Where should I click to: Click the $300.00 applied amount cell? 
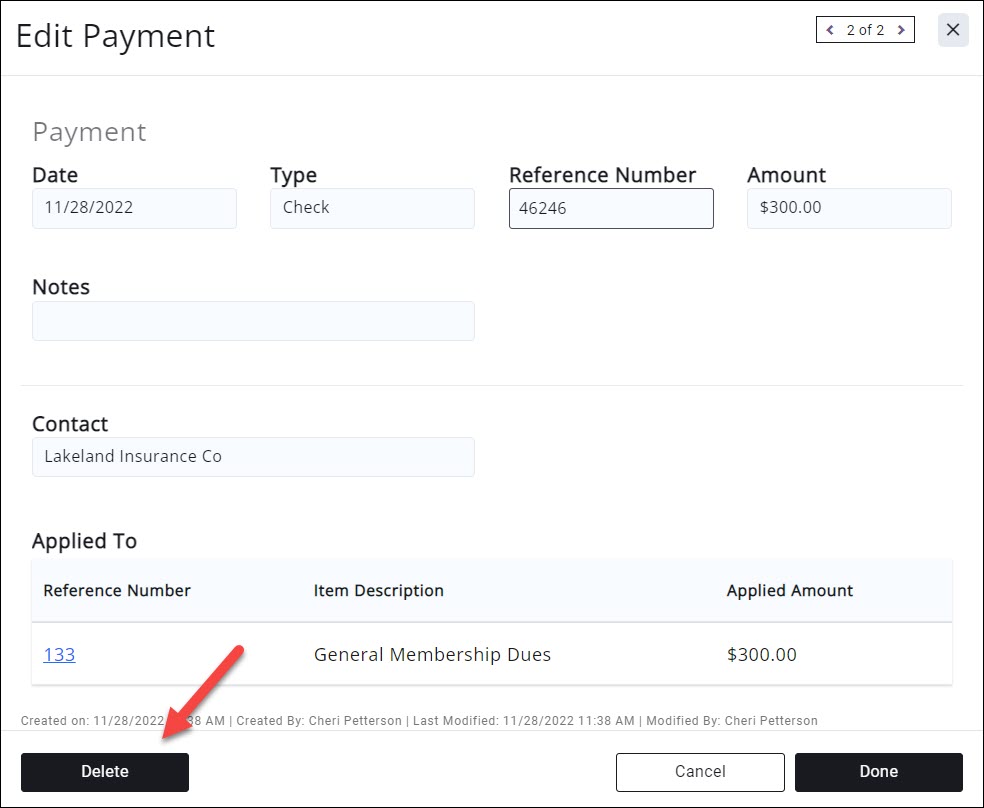[x=762, y=655]
